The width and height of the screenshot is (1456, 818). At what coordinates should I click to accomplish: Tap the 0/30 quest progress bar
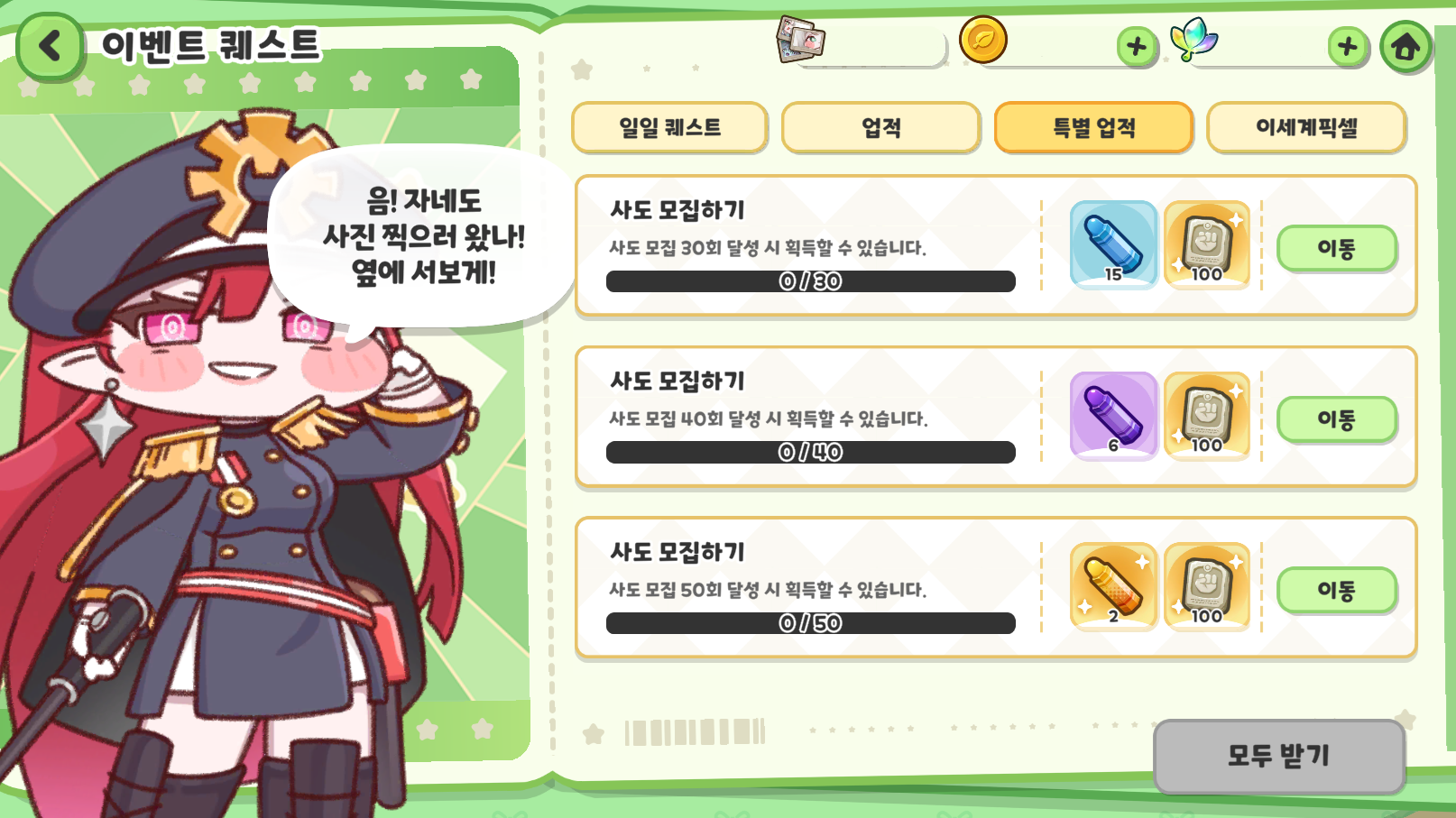811,281
